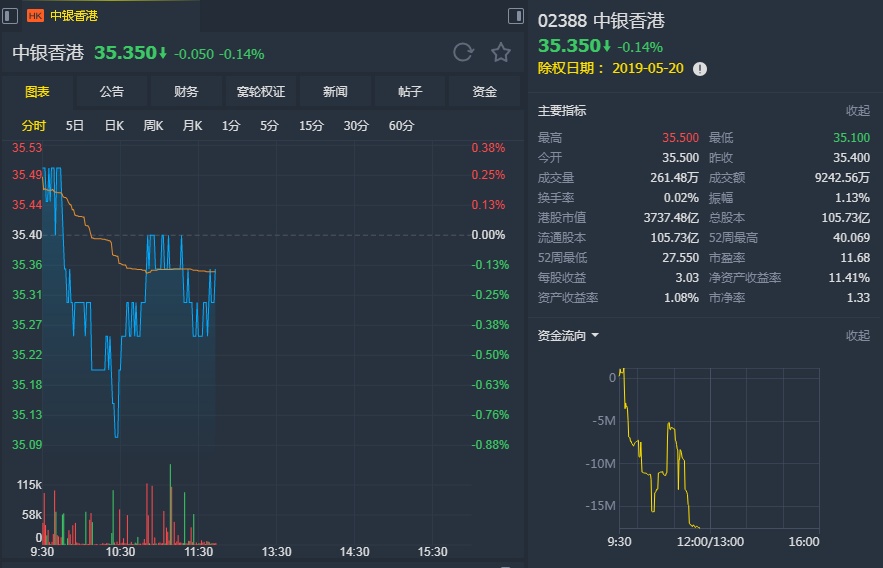Select the 月K chart period
The width and height of the screenshot is (883, 568).
pos(192,125)
